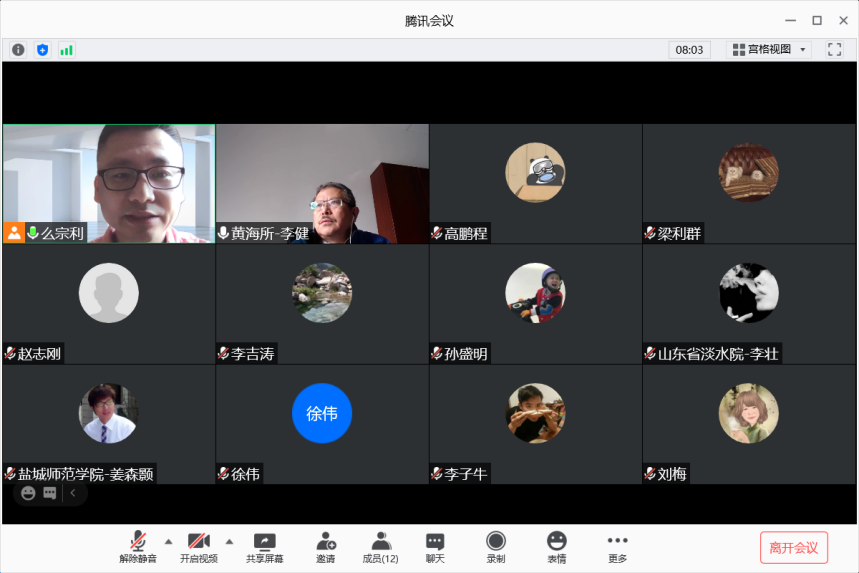This screenshot has height=573, width=859.
Task: Click muted mic icon beside 李吉涛
Action: [x=223, y=353]
